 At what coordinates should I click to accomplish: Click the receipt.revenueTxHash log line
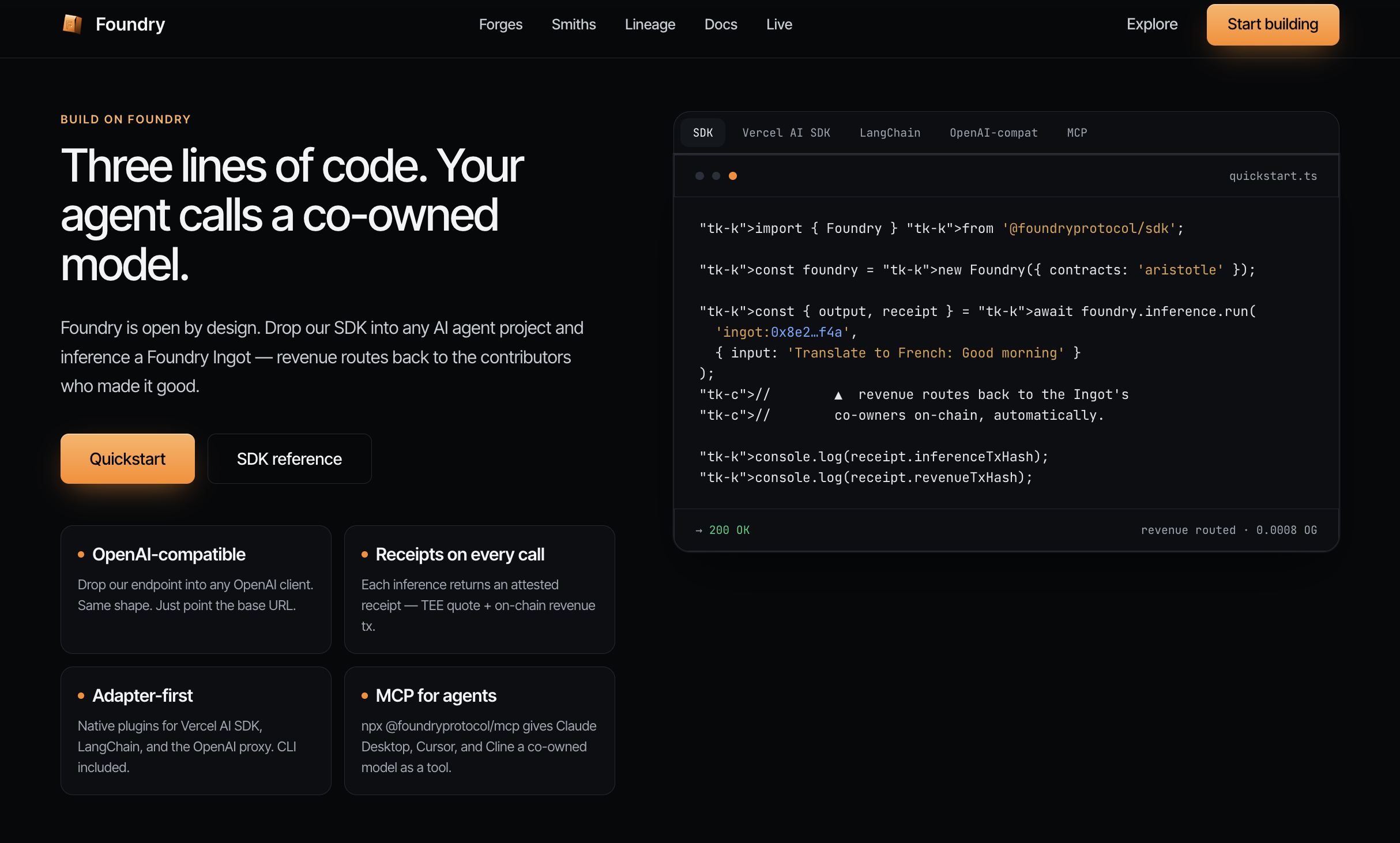[865, 477]
